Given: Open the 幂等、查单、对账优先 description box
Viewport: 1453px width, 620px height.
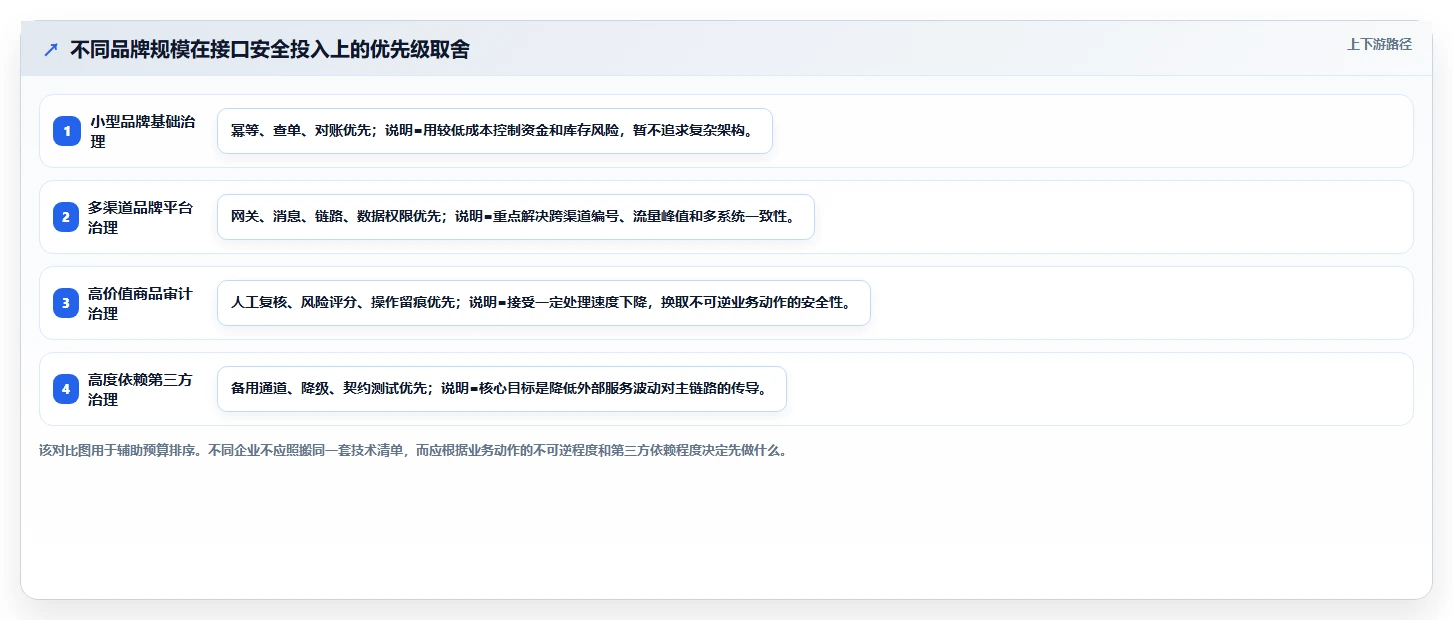Looking at the screenshot, I should [x=495, y=131].
